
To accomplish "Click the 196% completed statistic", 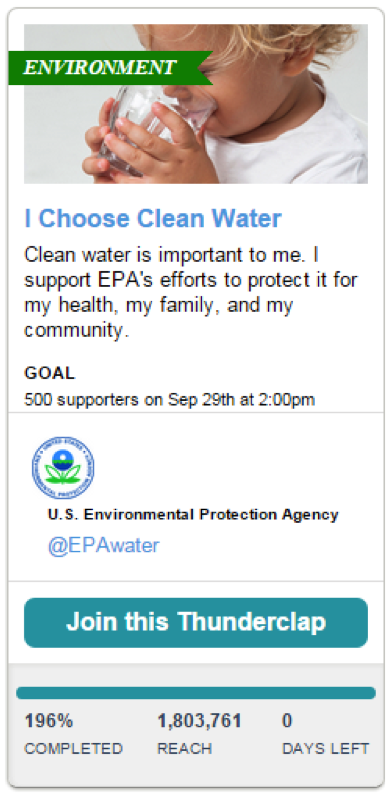I will coord(49,720).
